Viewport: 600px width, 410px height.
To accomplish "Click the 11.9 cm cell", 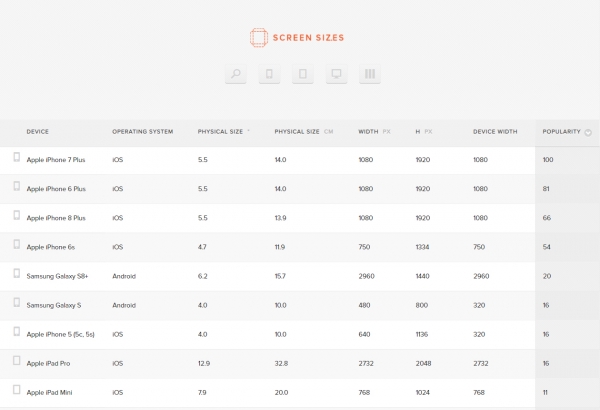I will coord(280,247).
